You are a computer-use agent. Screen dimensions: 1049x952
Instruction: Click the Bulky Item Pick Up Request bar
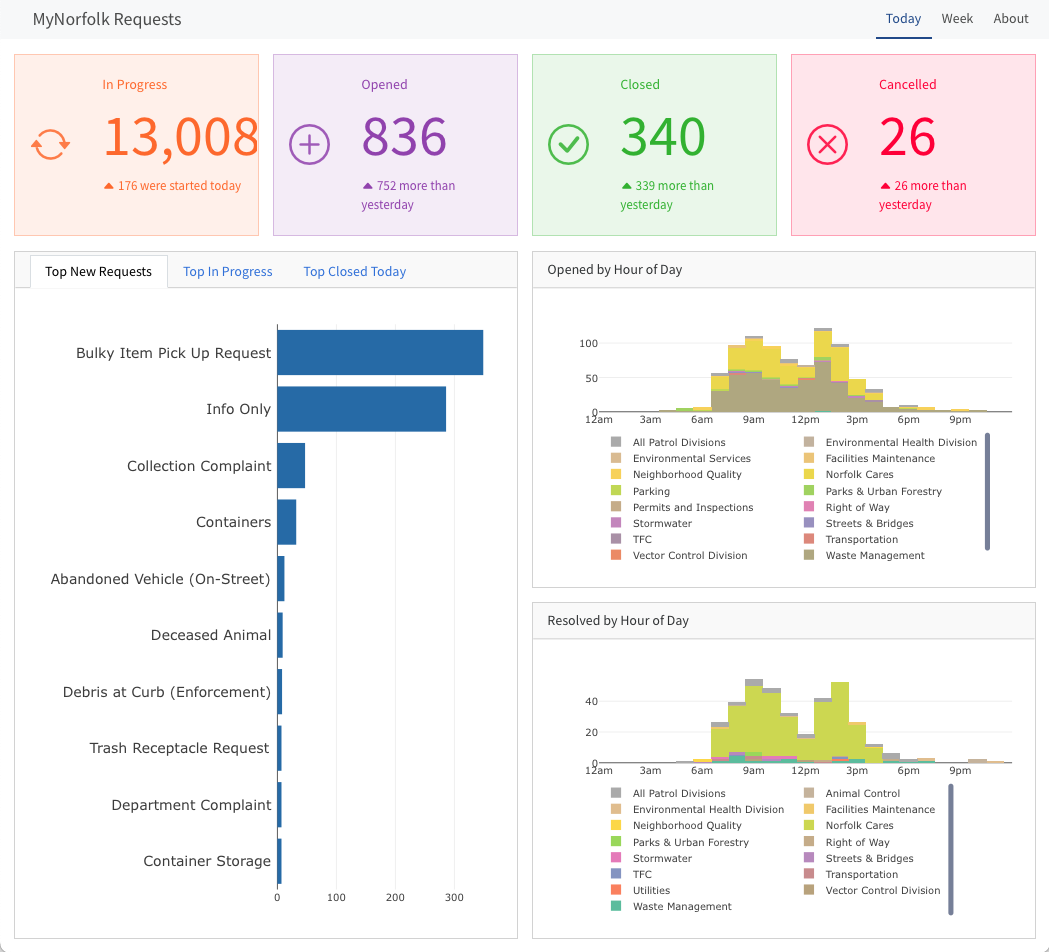[x=380, y=353]
